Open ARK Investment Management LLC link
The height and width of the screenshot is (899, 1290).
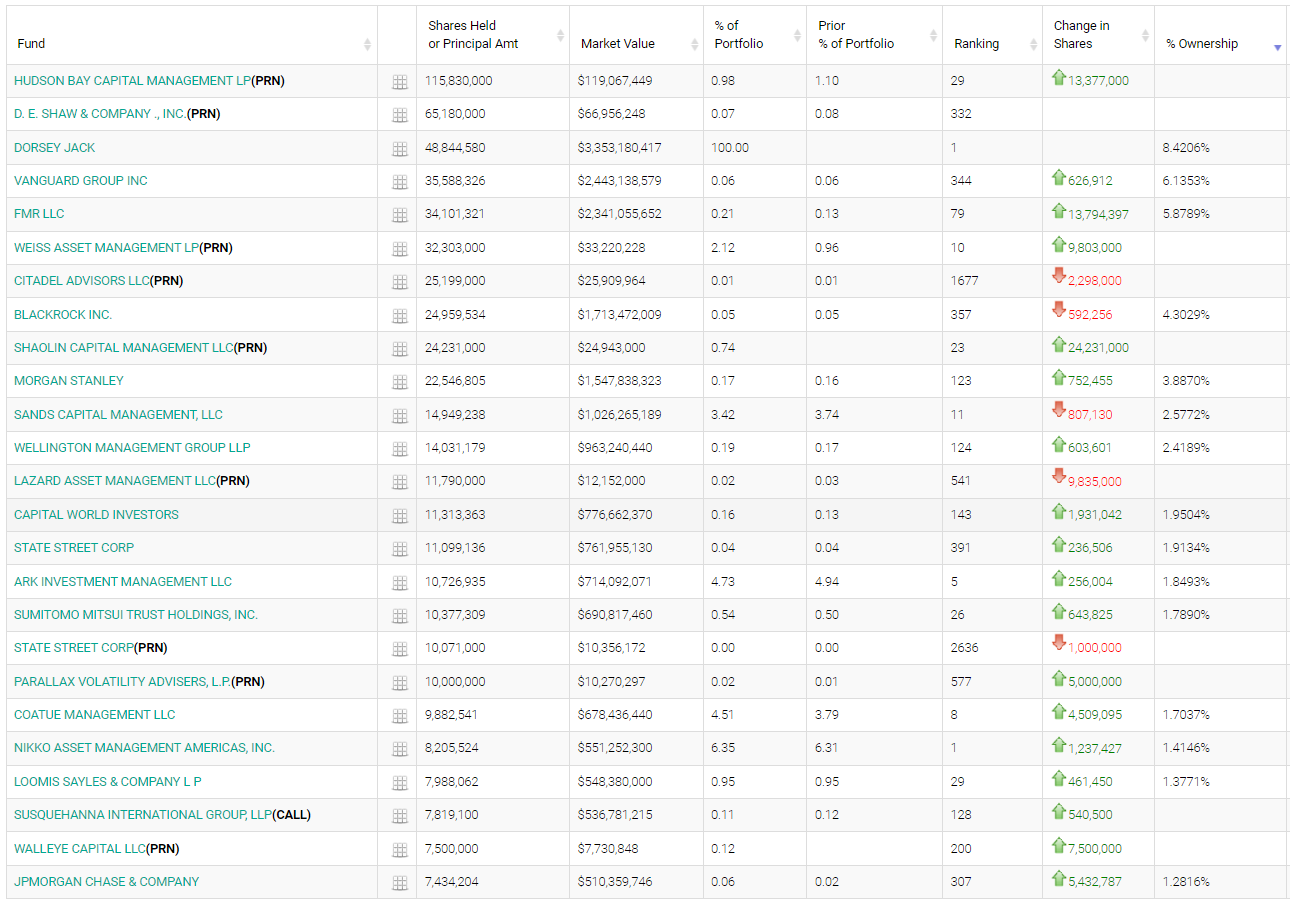[123, 581]
